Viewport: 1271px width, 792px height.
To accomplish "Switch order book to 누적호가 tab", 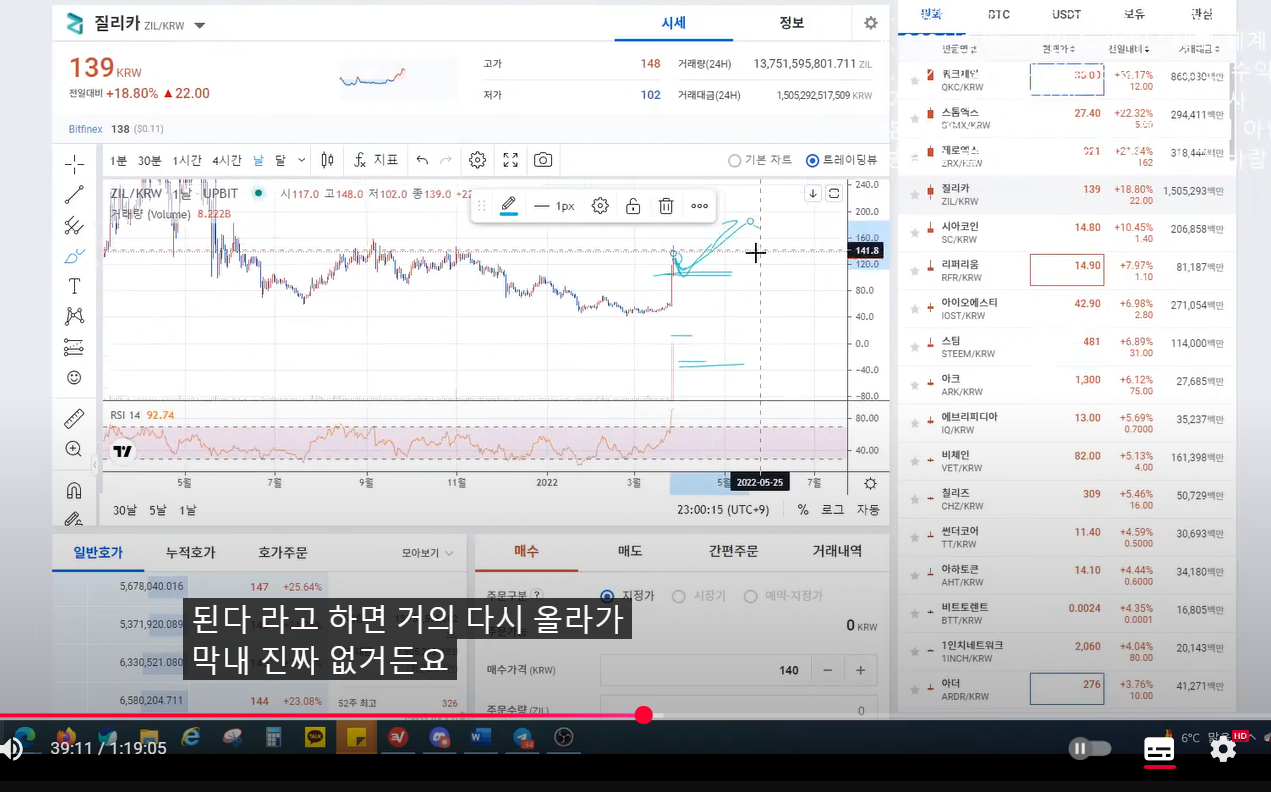I will (190, 552).
